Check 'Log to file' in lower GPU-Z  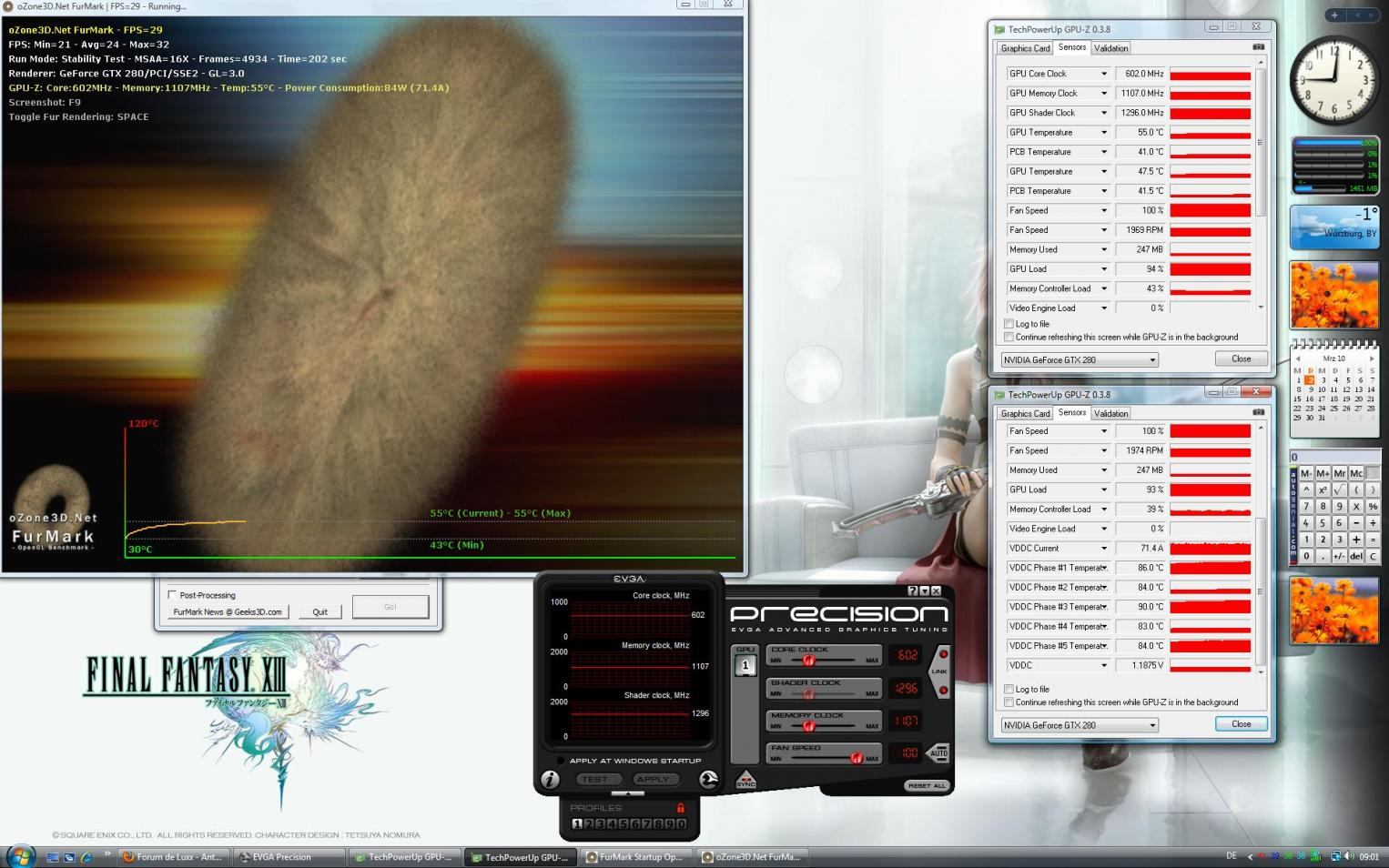[1009, 689]
